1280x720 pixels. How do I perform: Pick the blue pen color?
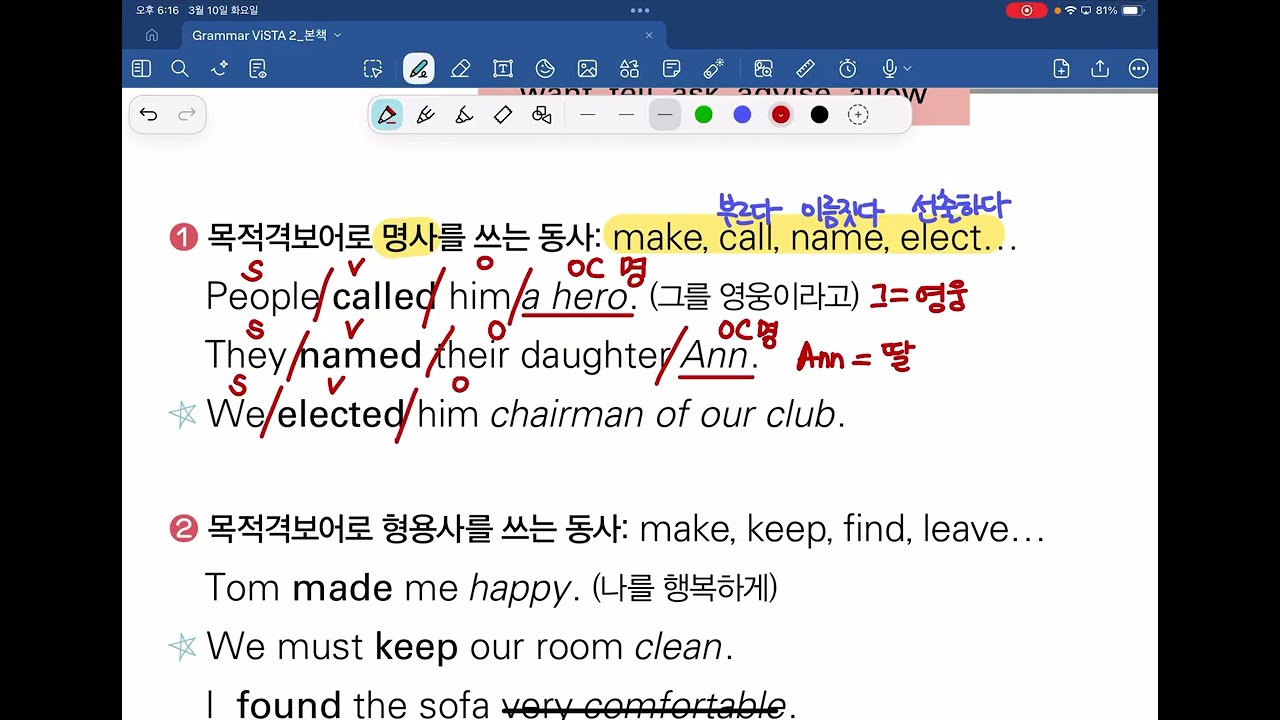742,115
